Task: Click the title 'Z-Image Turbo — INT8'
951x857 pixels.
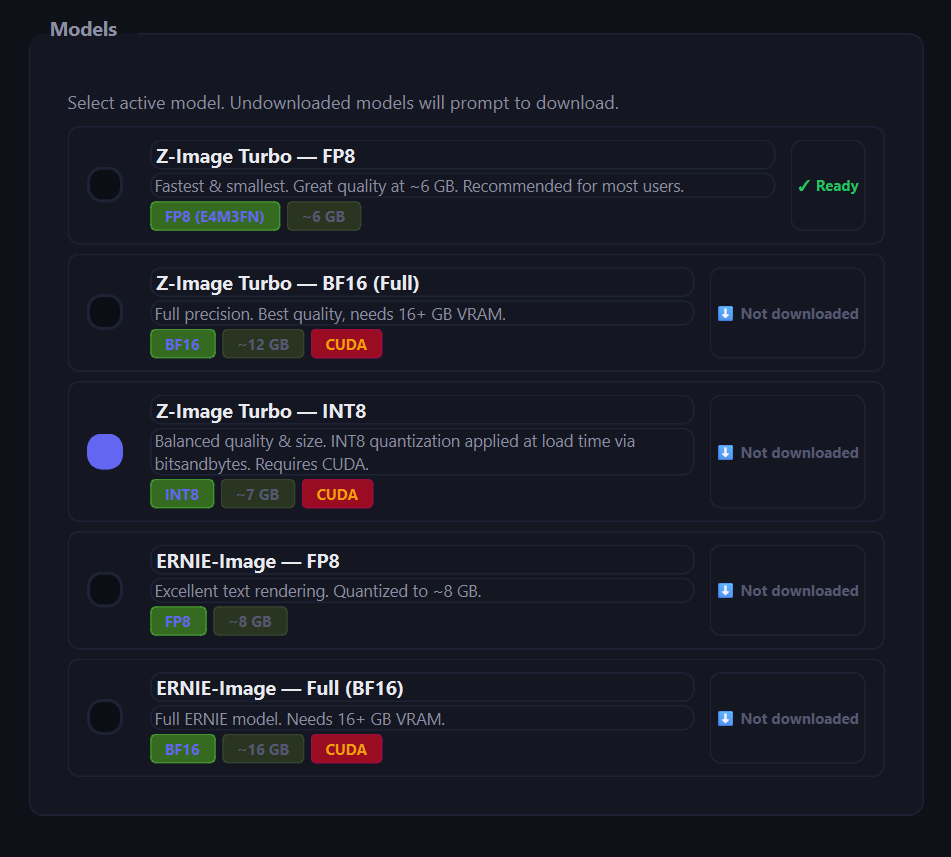Action: (261, 411)
